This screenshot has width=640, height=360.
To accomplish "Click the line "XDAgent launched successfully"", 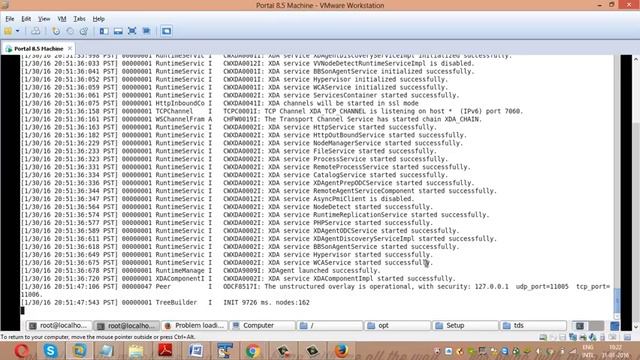I will pyautogui.click(x=200, y=270).
